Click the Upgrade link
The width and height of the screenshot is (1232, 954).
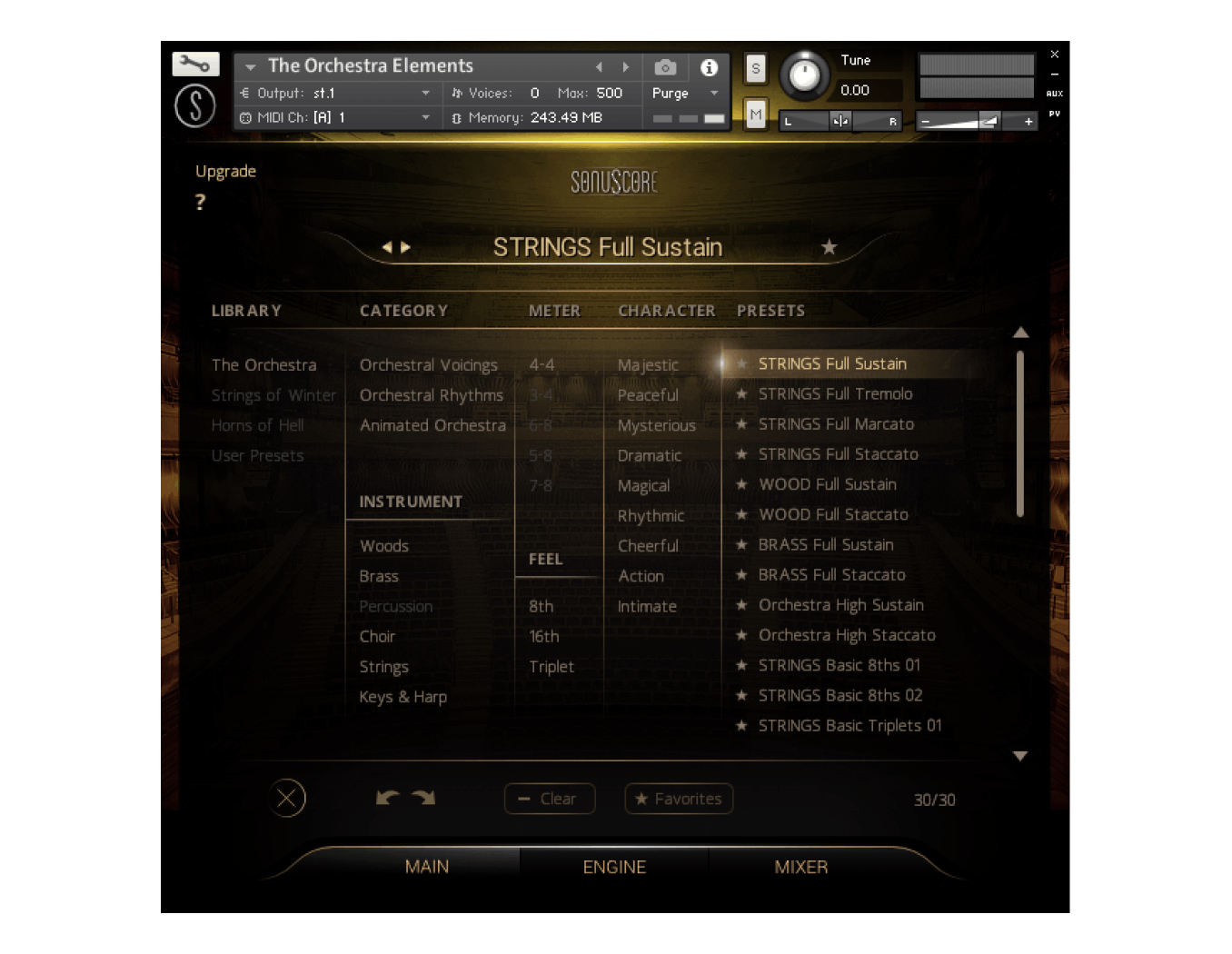[225, 172]
